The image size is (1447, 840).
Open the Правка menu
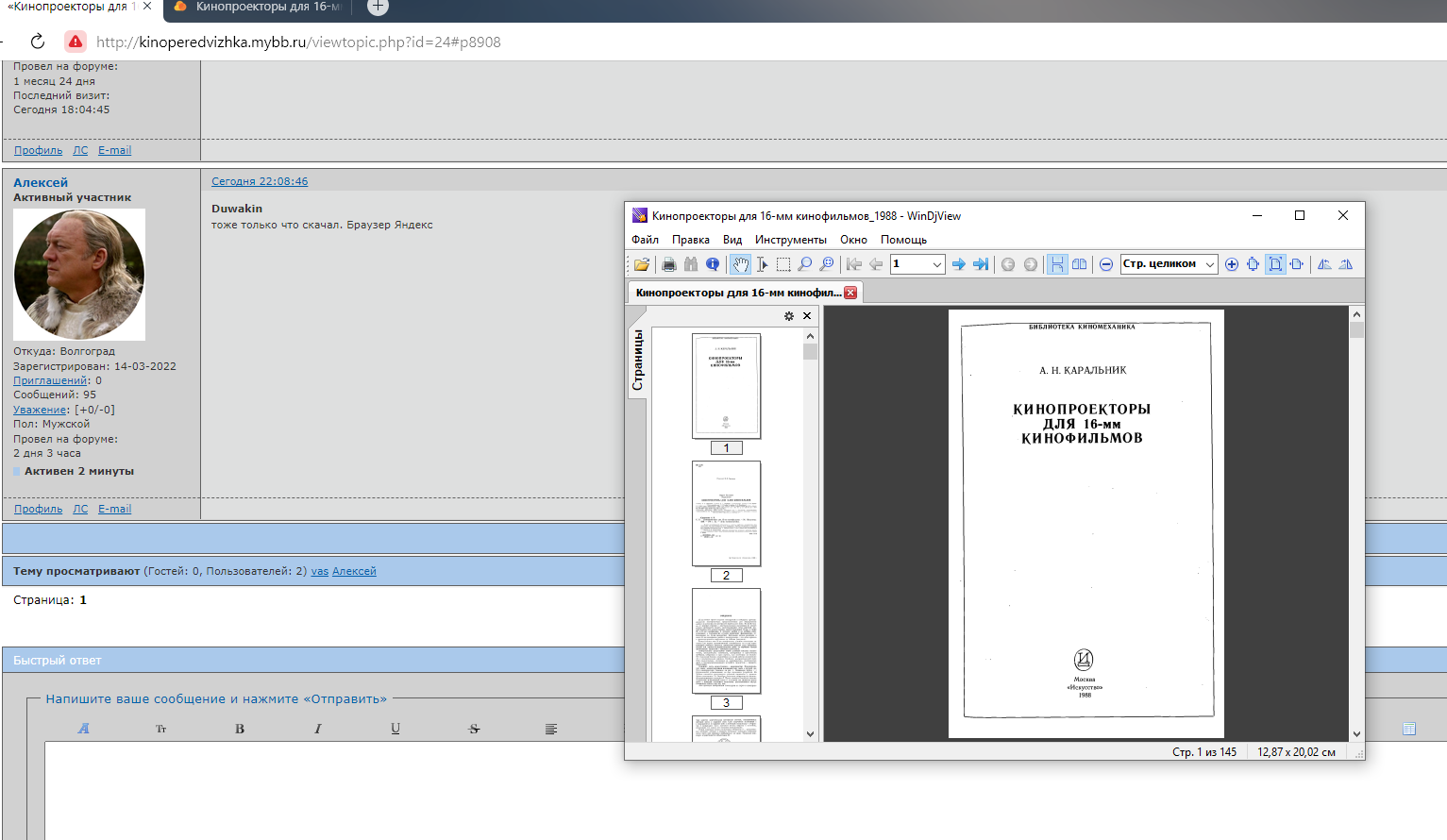tap(691, 240)
